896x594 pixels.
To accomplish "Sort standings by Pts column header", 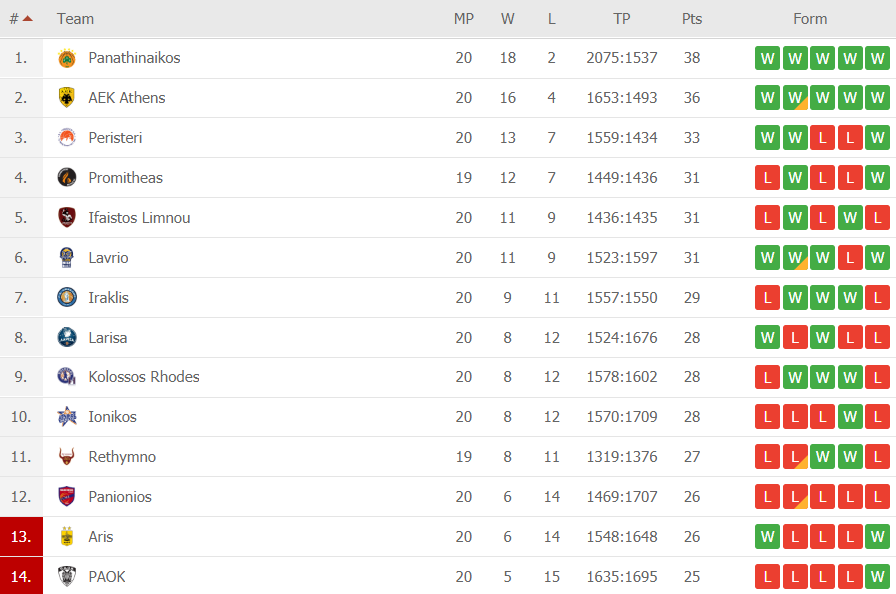I will coord(692,19).
